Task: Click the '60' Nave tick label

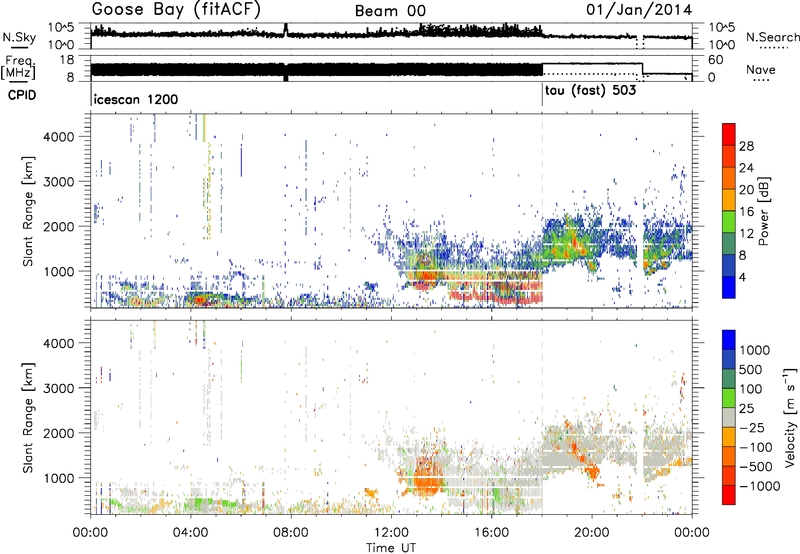Action: (716, 60)
